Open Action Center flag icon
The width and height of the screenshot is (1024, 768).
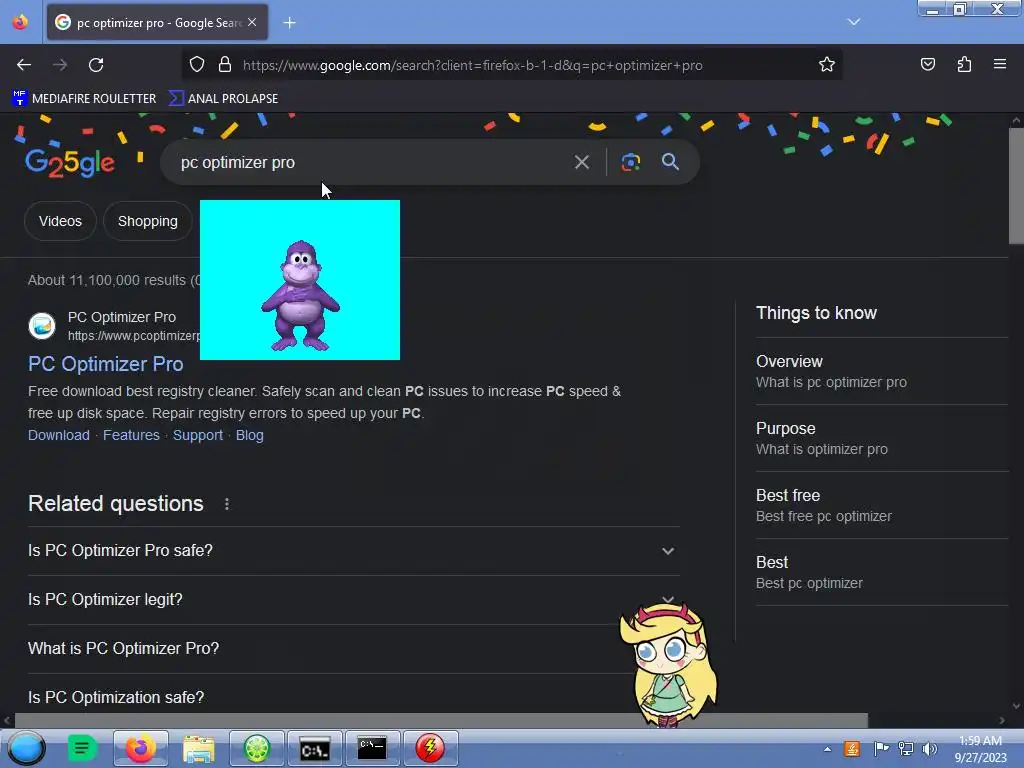[x=881, y=748]
